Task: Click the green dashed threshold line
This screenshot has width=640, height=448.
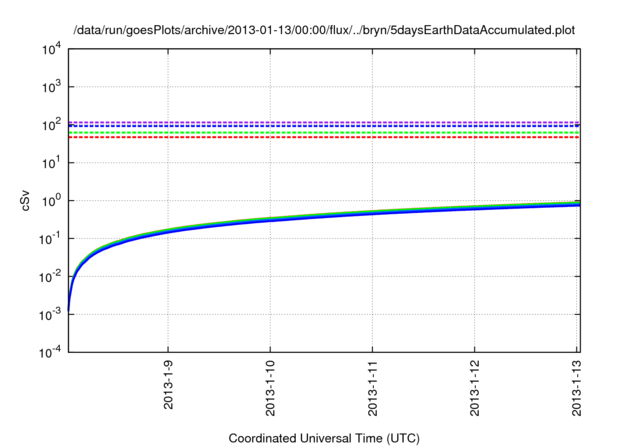Action: pos(324,133)
